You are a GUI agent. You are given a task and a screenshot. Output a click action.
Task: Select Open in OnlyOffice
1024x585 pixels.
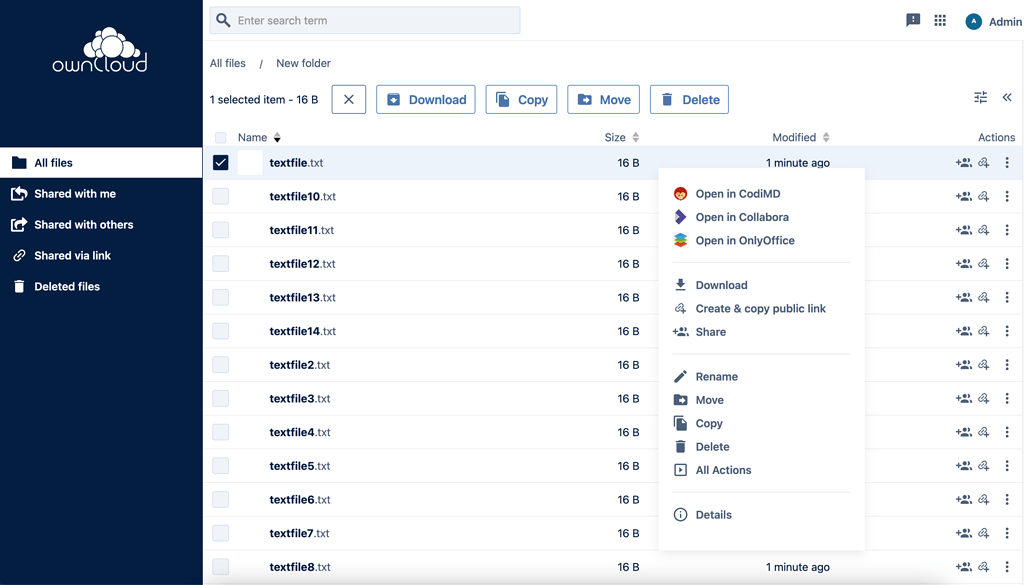pos(743,240)
